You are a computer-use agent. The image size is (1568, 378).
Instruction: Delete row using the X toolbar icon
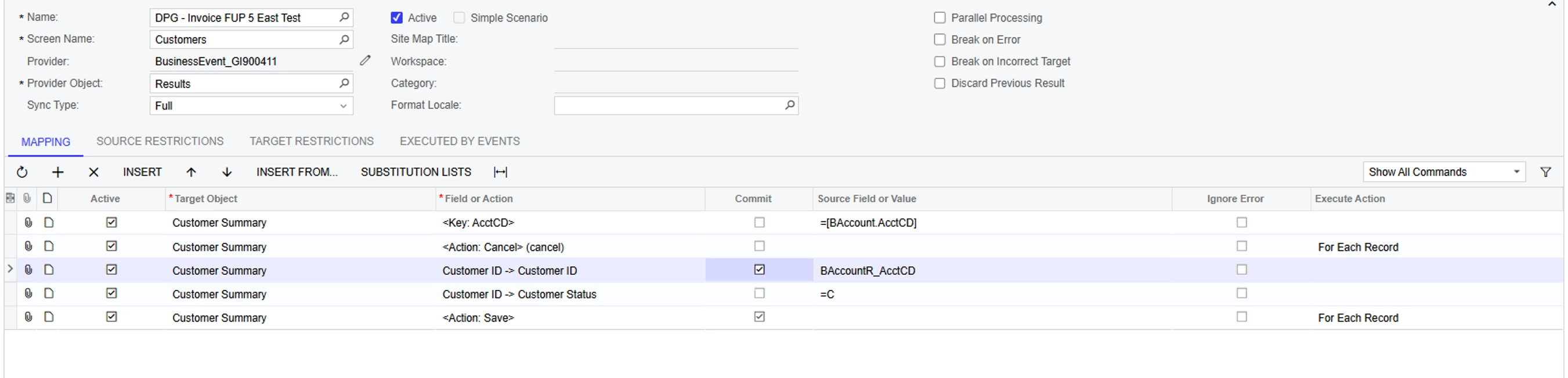click(94, 172)
